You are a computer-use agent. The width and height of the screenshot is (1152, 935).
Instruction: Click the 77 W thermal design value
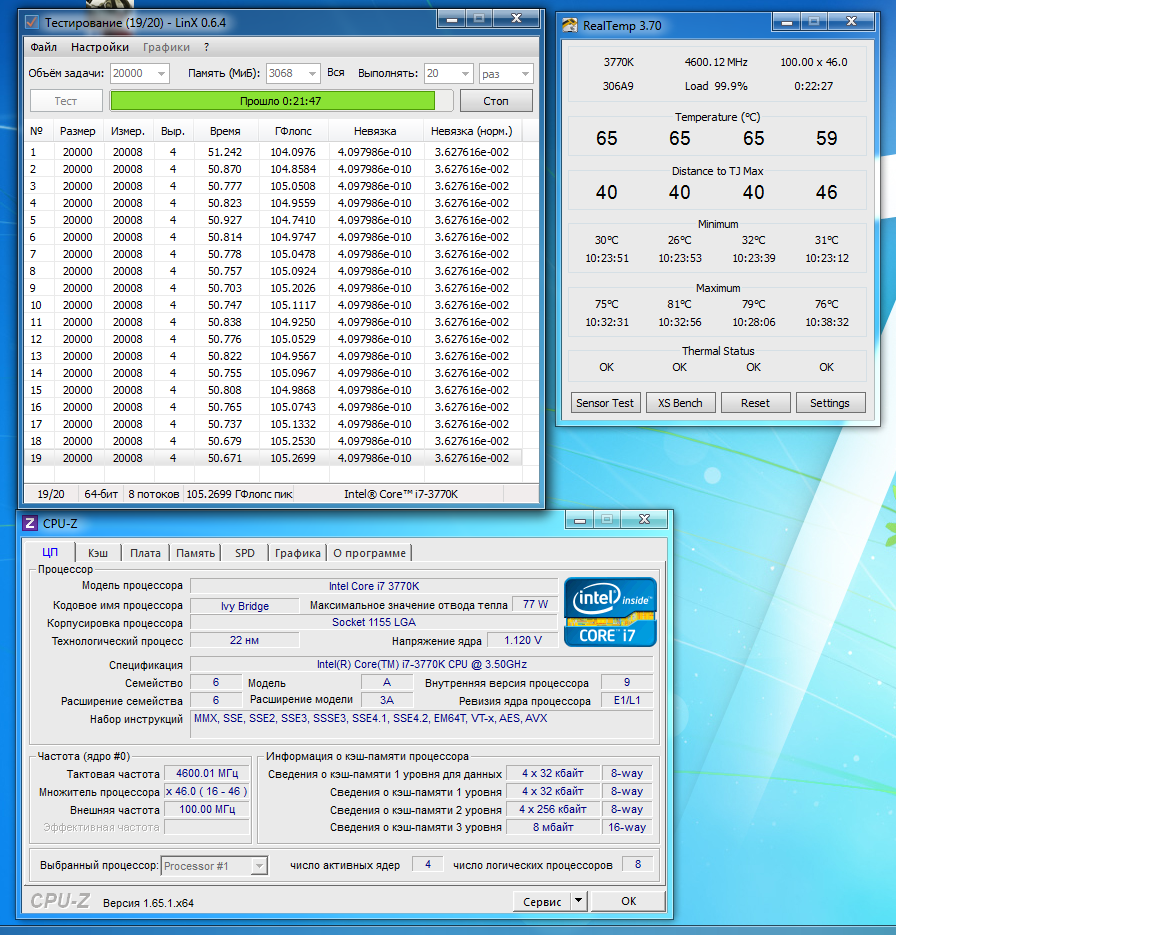[535, 604]
